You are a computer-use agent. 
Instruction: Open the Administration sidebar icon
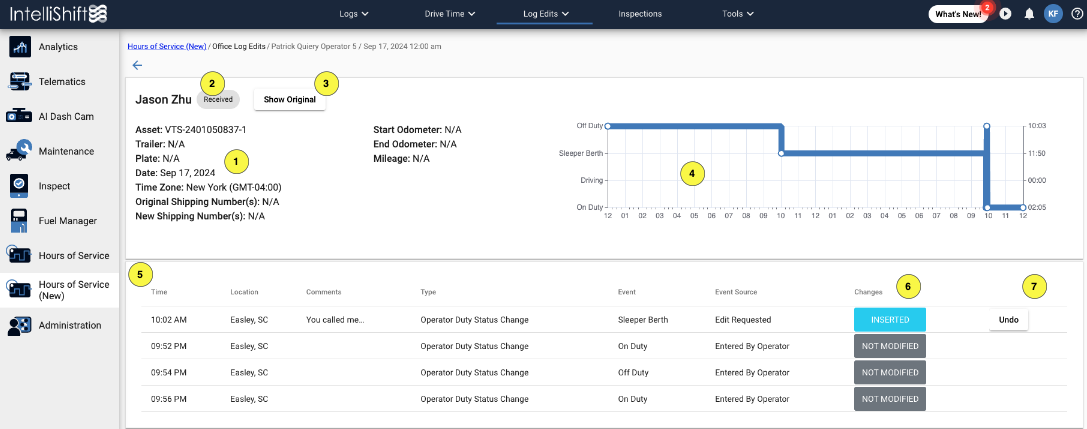click(19, 325)
